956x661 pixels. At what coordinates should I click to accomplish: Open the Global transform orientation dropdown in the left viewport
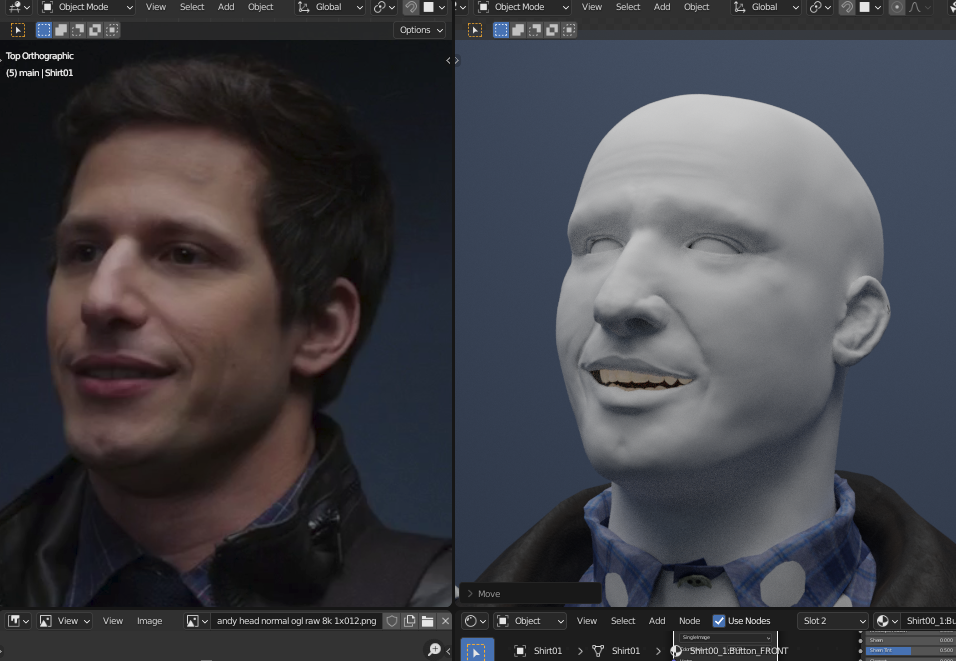(x=330, y=7)
